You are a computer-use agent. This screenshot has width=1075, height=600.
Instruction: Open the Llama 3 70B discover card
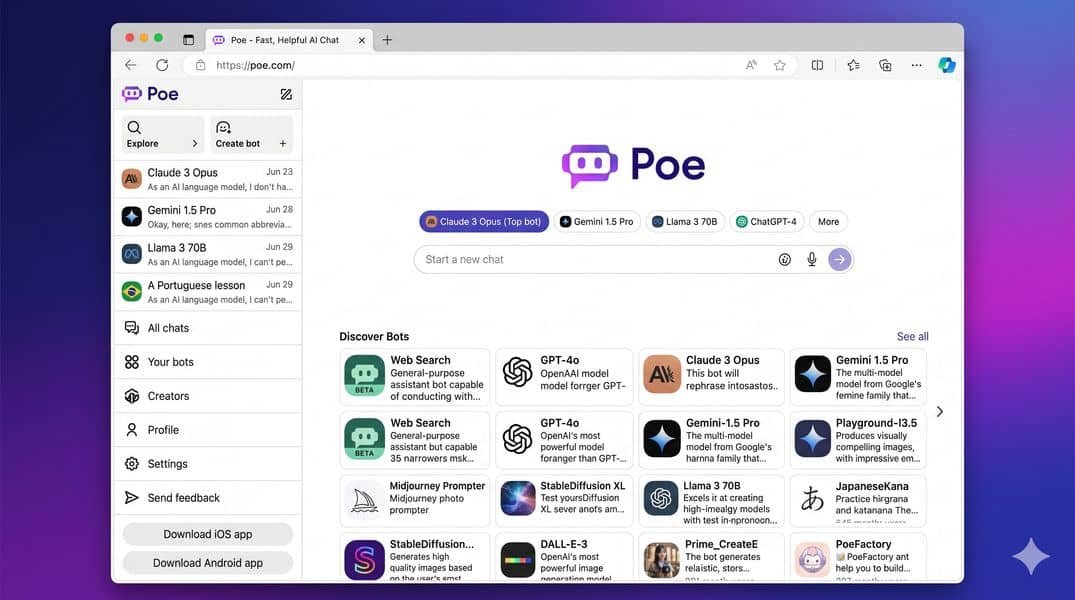[x=711, y=501]
